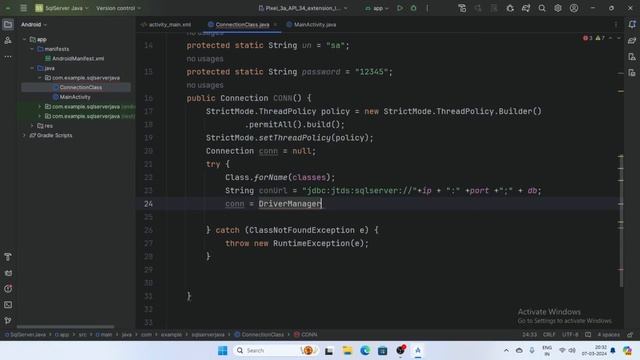Expand Gradle Scripts node
Image resolution: width=640 pixels, height=360 pixels.
(24, 135)
